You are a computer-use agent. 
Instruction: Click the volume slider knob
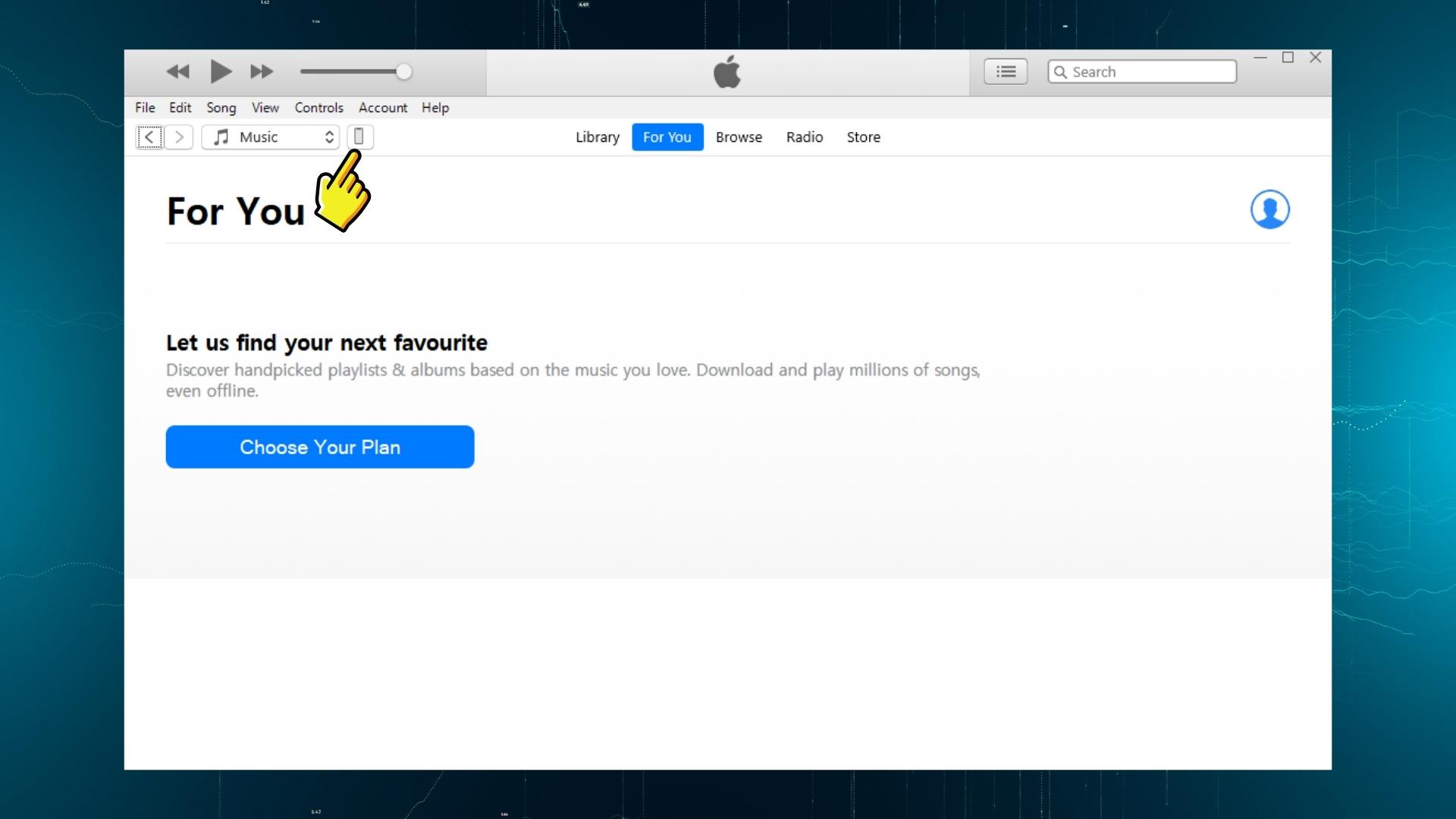click(x=404, y=72)
